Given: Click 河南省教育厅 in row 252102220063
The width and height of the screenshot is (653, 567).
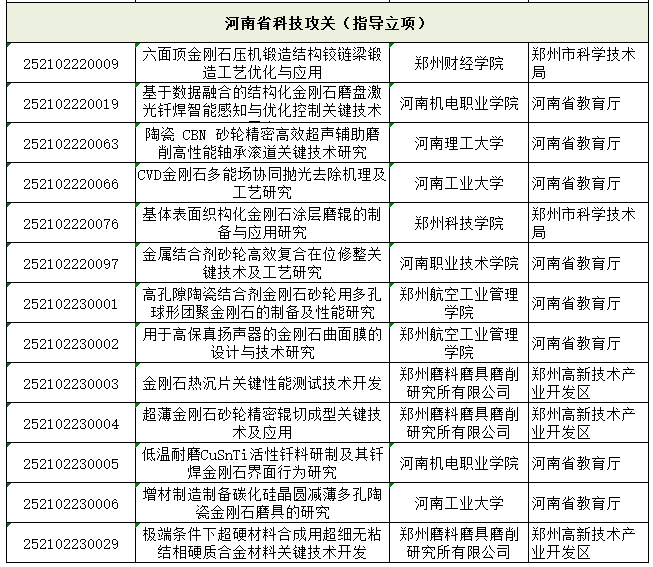Looking at the screenshot, I should (x=576, y=143).
